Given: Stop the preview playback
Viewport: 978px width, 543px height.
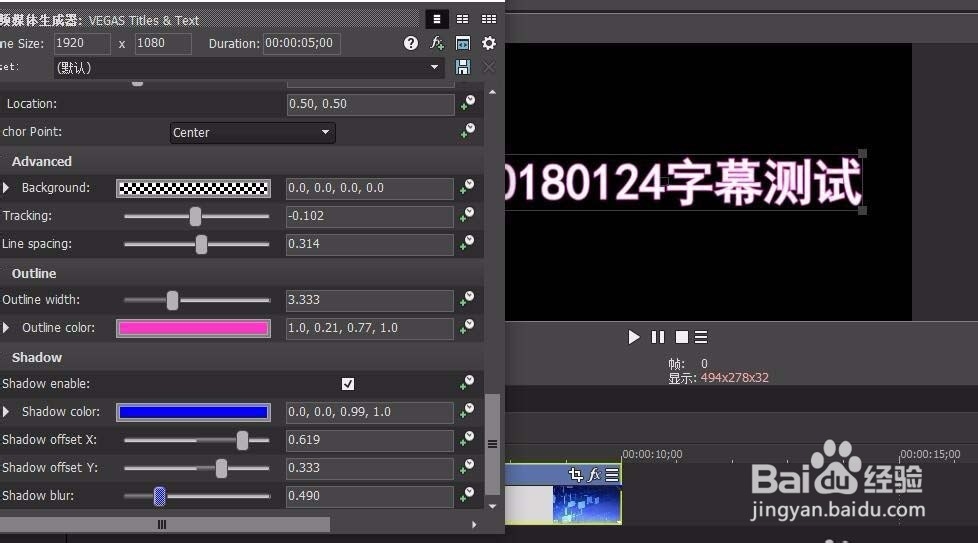Looking at the screenshot, I should (x=682, y=337).
